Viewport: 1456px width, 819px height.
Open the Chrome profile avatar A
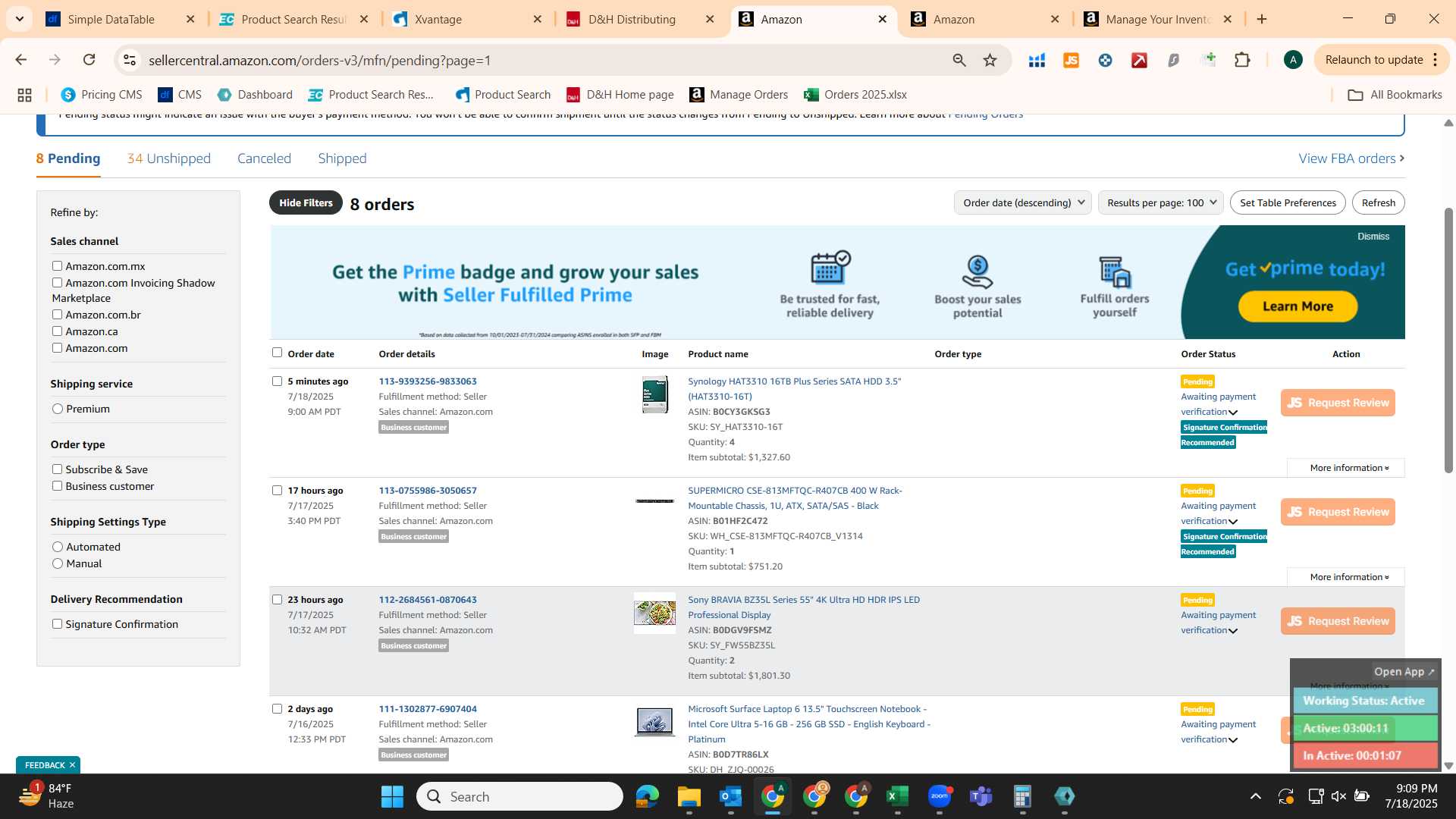[x=1293, y=60]
